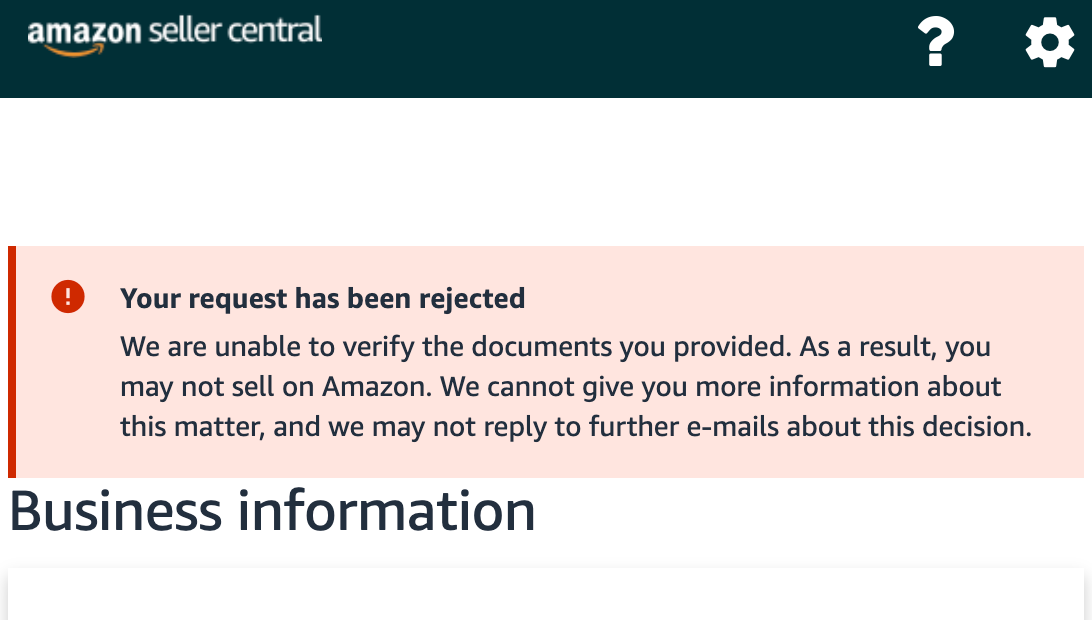Click the red left border of alert
The height and width of the screenshot is (620, 1092).
click(12, 362)
